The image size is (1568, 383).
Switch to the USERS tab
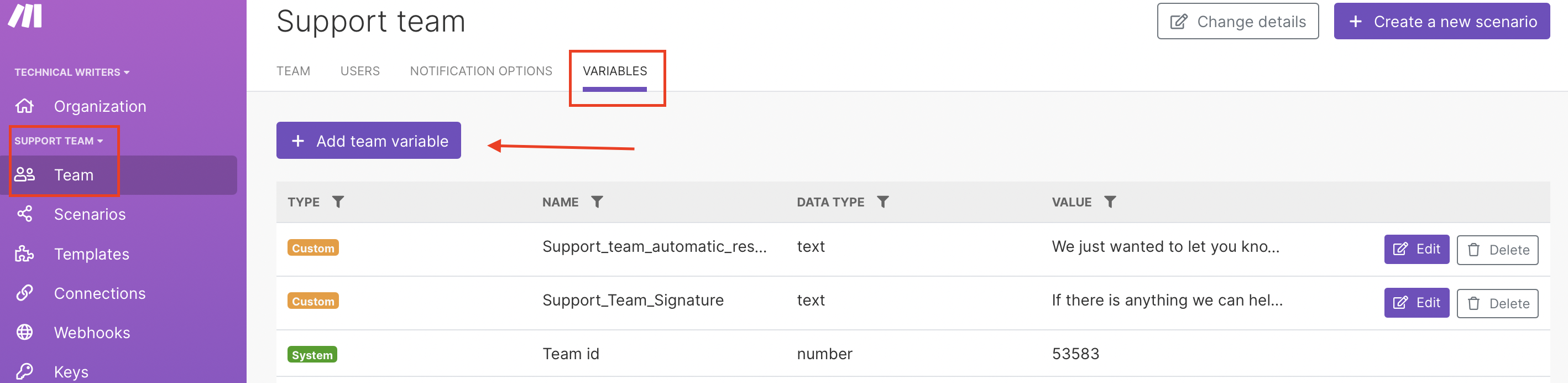point(360,71)
